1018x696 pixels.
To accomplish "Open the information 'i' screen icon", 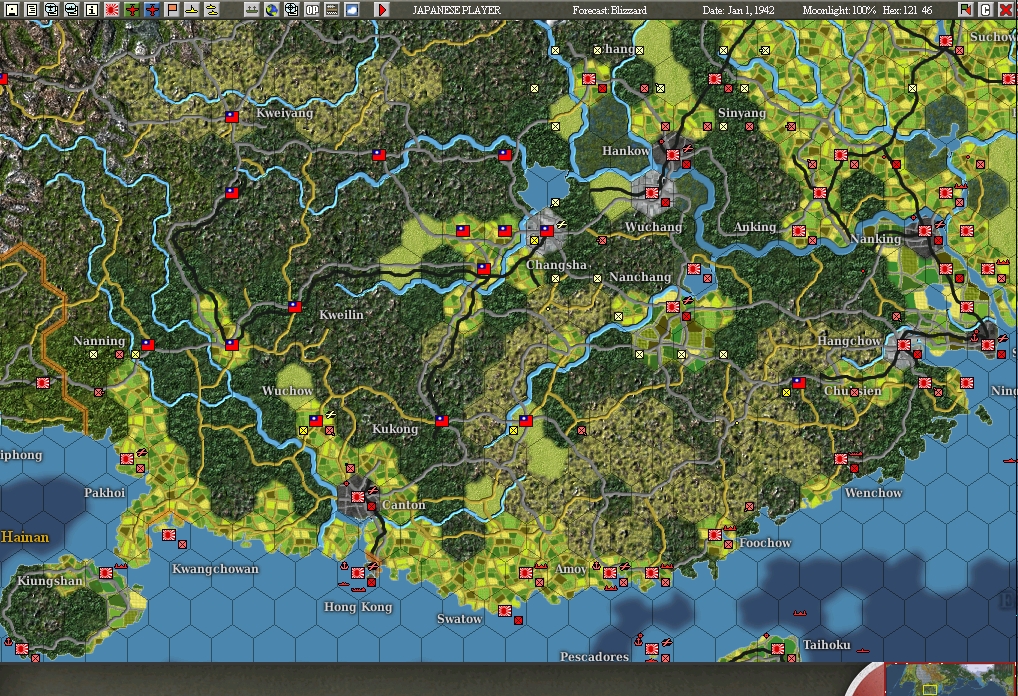I will coord(92,10).
